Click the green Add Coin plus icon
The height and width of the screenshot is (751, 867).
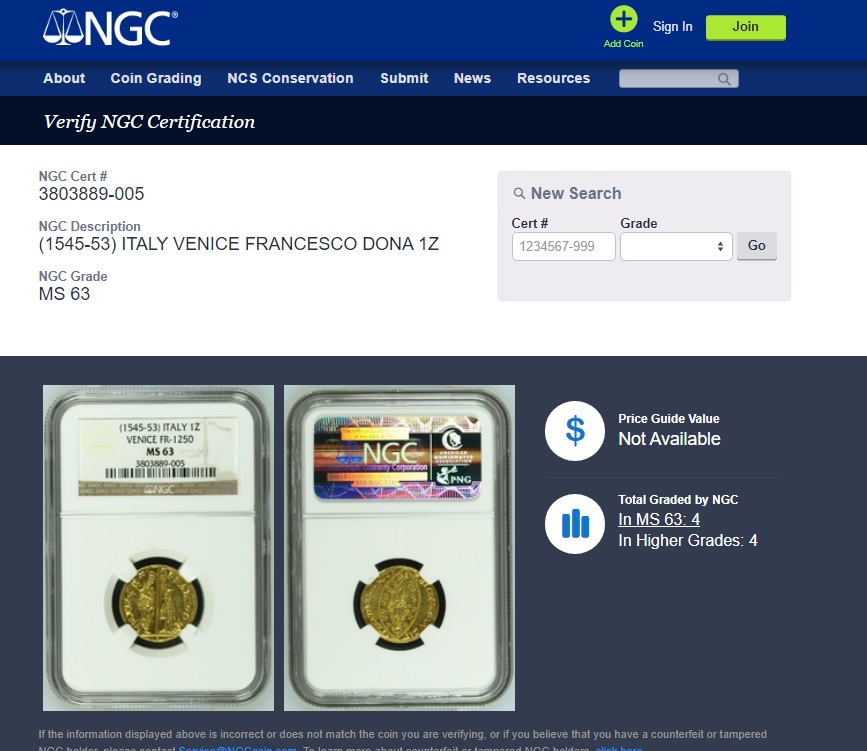point(623,19)
